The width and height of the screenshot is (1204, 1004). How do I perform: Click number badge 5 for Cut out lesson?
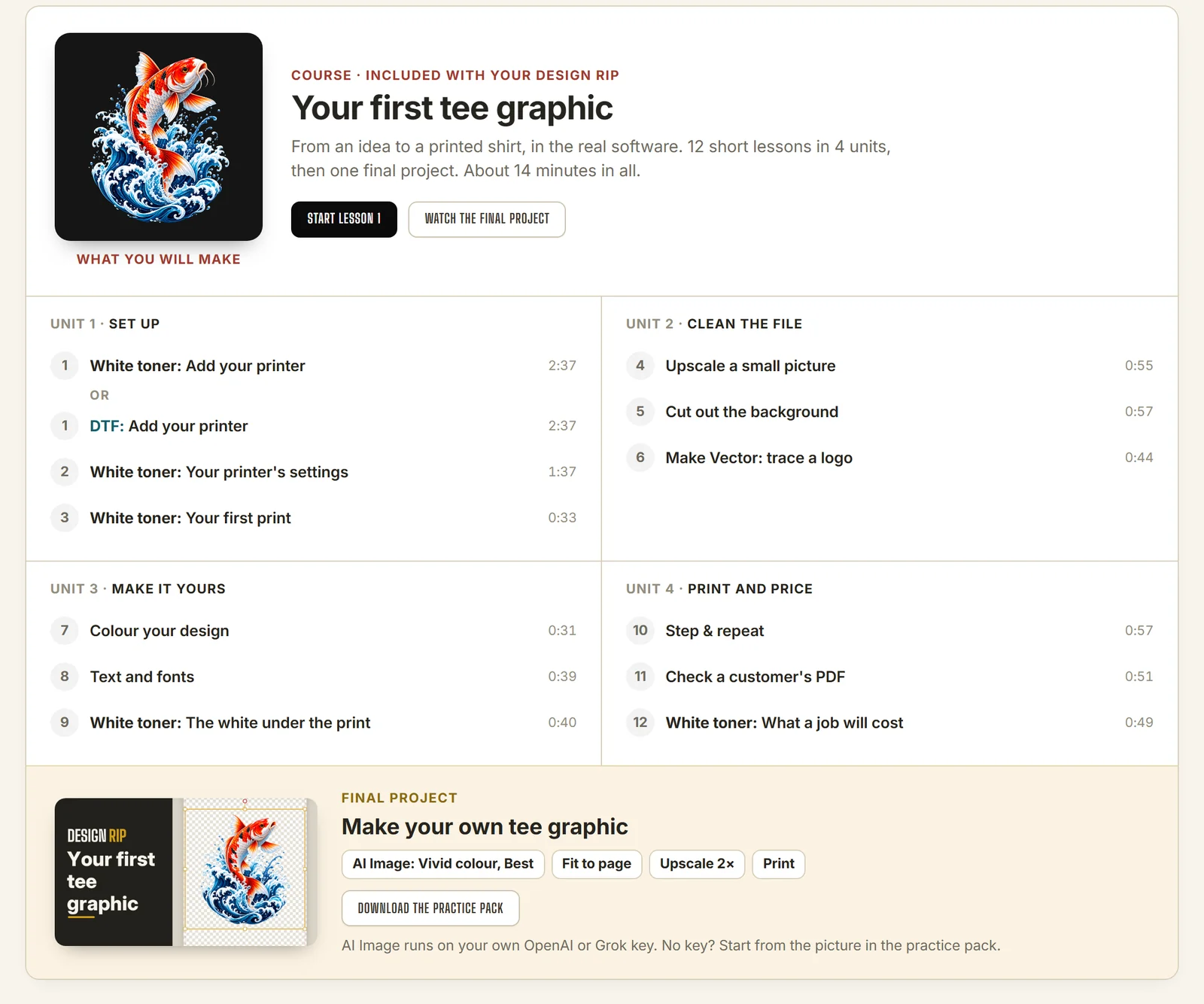640,412
